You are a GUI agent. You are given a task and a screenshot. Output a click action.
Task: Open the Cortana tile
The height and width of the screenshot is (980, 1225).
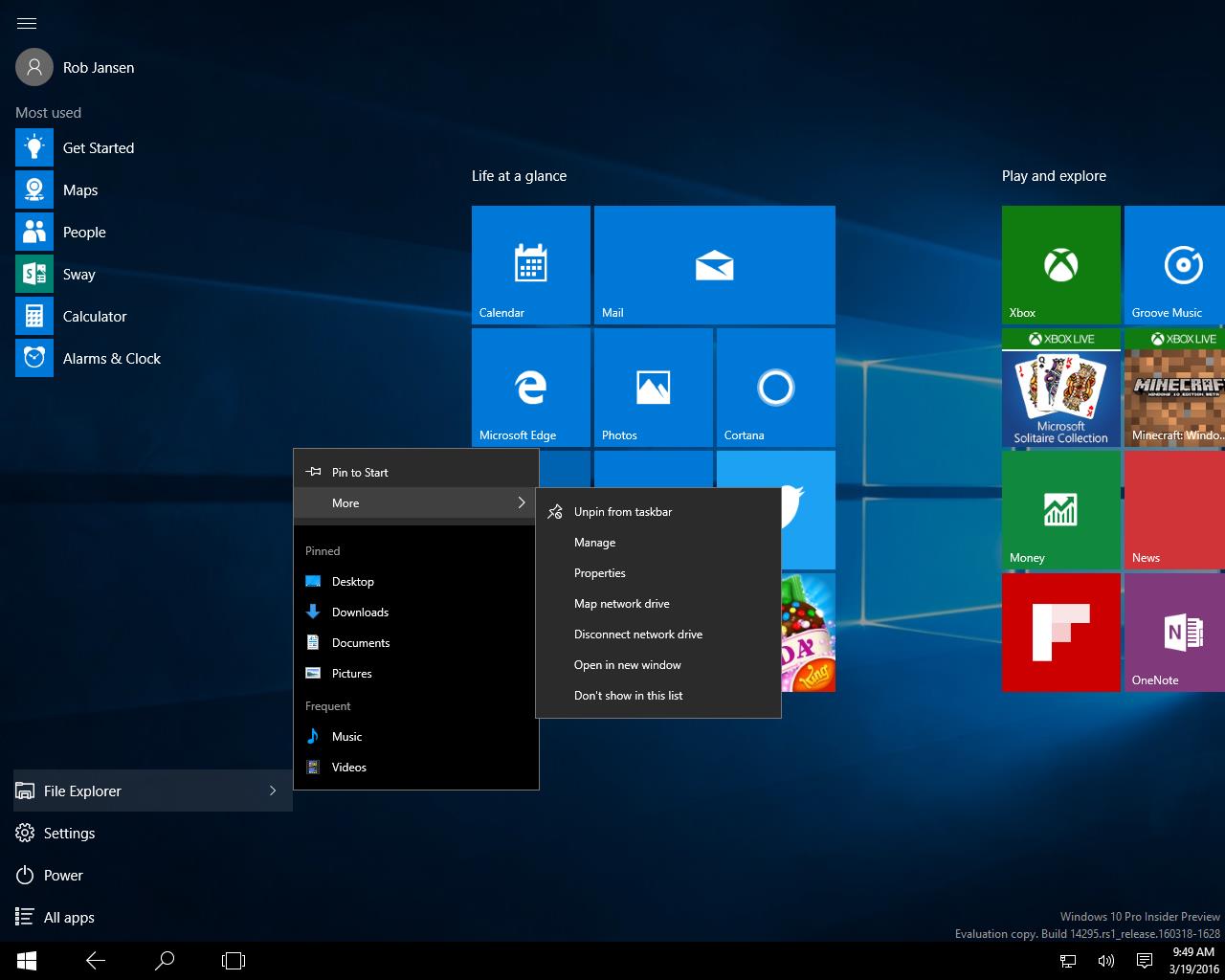pyautogui.click(x=776, y=388)
